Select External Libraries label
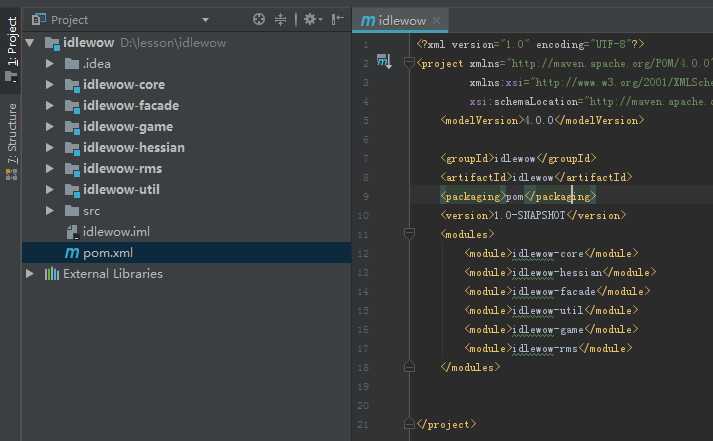This screenshot has height=441, width=713. click(113, 274)
